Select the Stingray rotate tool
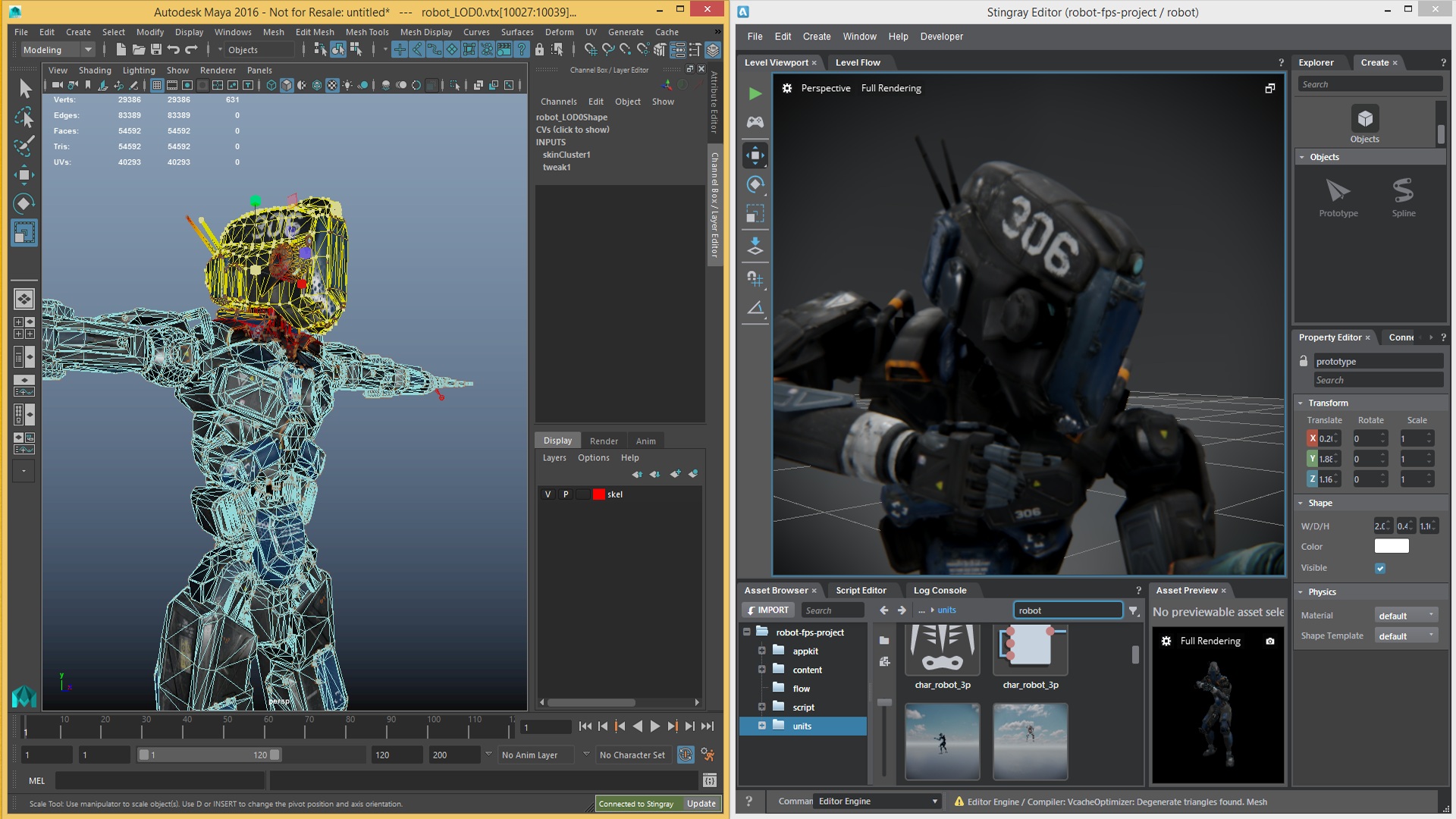 pos(755,184)
